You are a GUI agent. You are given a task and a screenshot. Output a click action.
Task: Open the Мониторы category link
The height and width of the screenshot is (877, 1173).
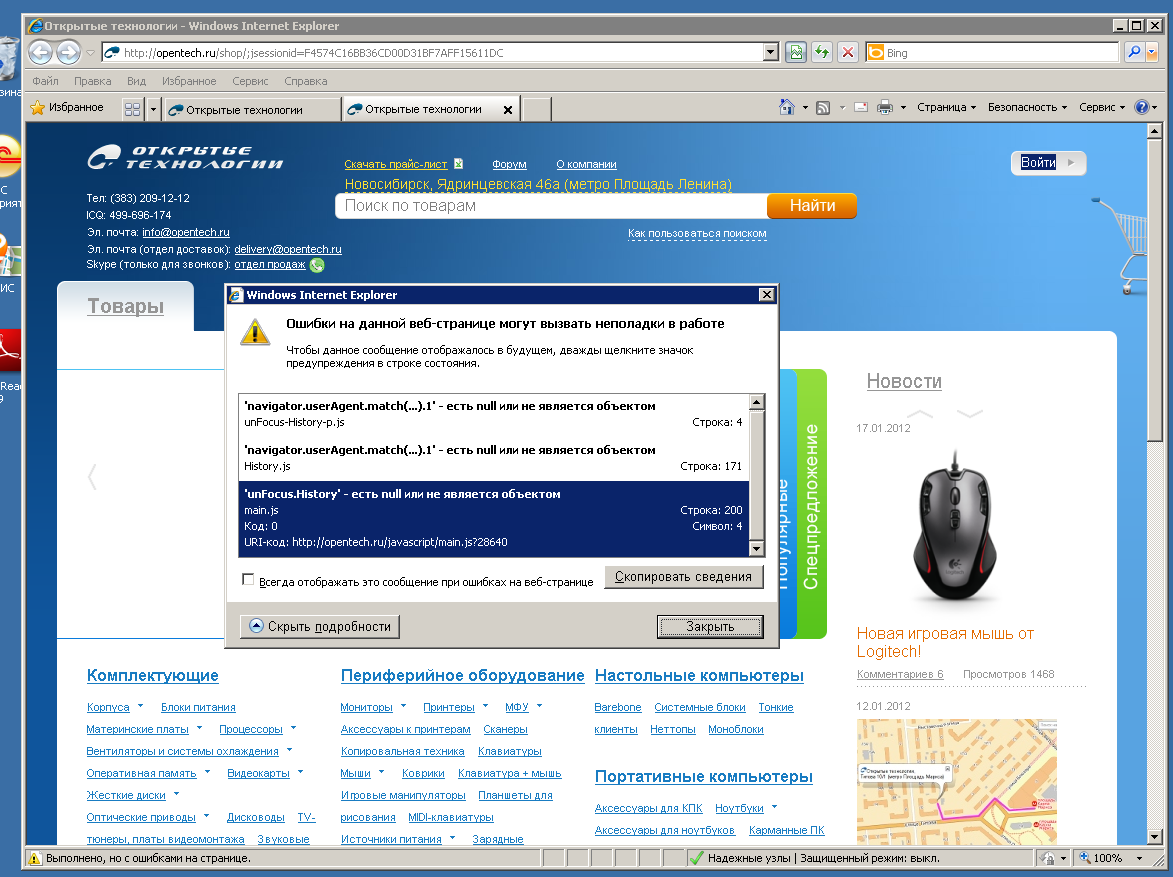[x=366, y=707]
